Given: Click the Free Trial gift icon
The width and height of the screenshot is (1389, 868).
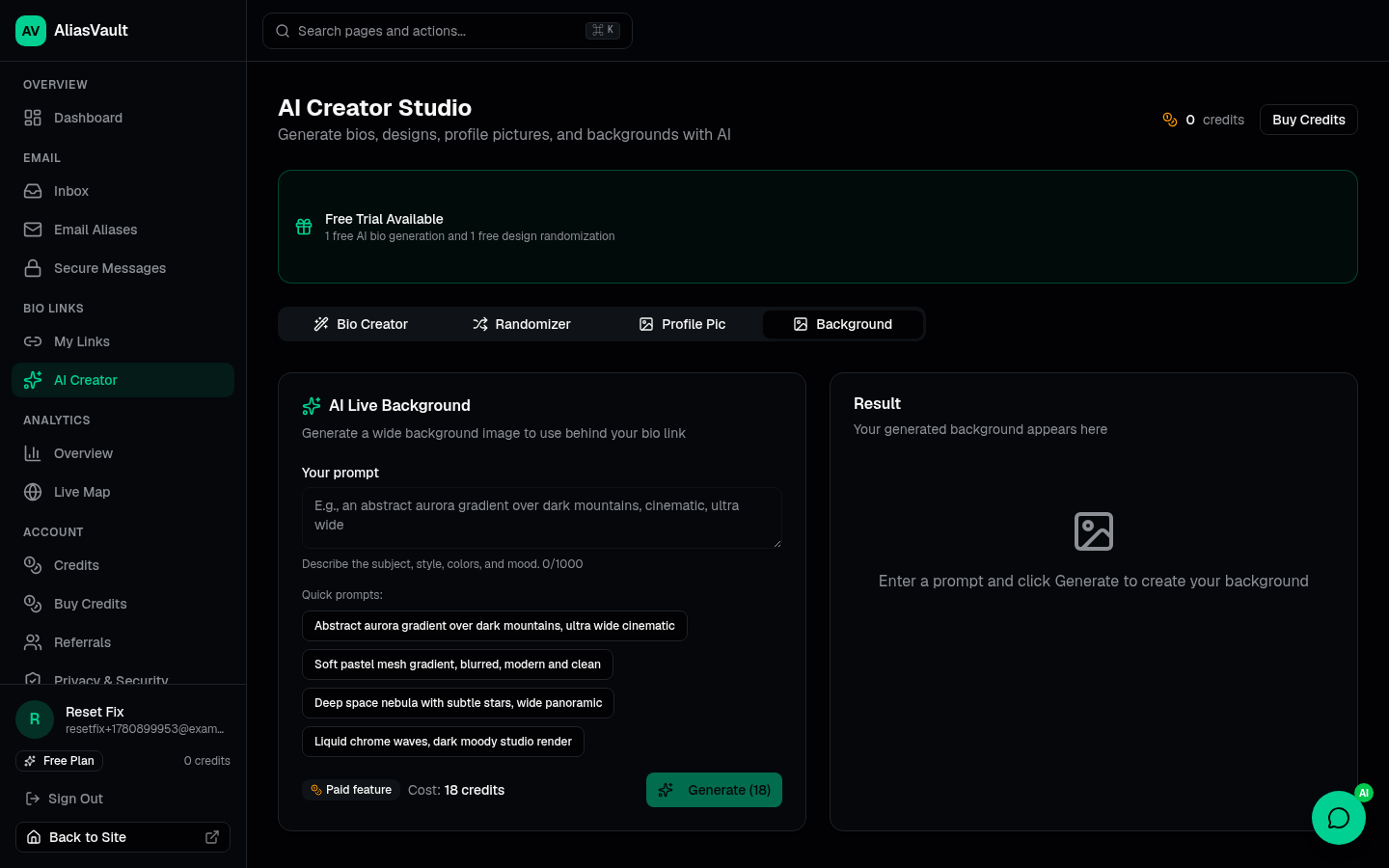Looking at the screenshot, I should (304, 227).
